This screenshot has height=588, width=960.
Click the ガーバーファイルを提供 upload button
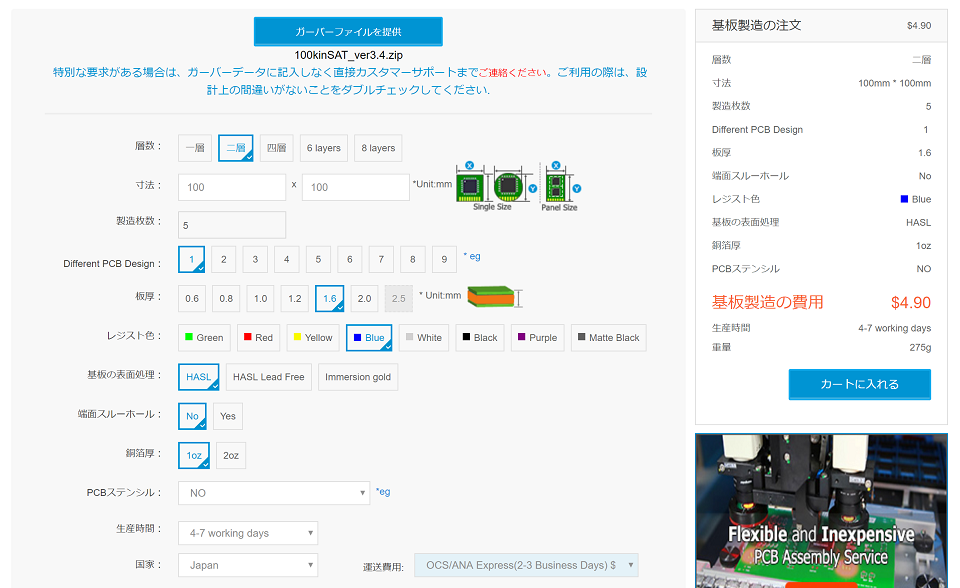coord(348,32)
